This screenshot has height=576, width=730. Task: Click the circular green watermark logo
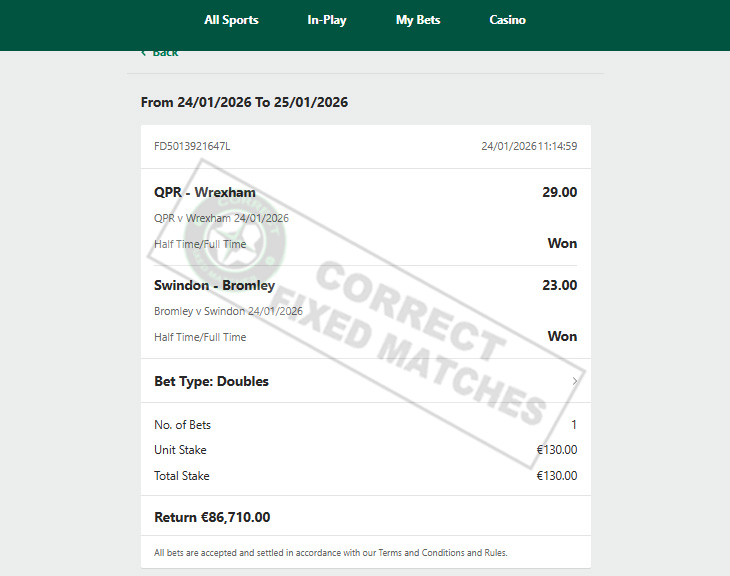pyautogui.click(x=234, y=241)
